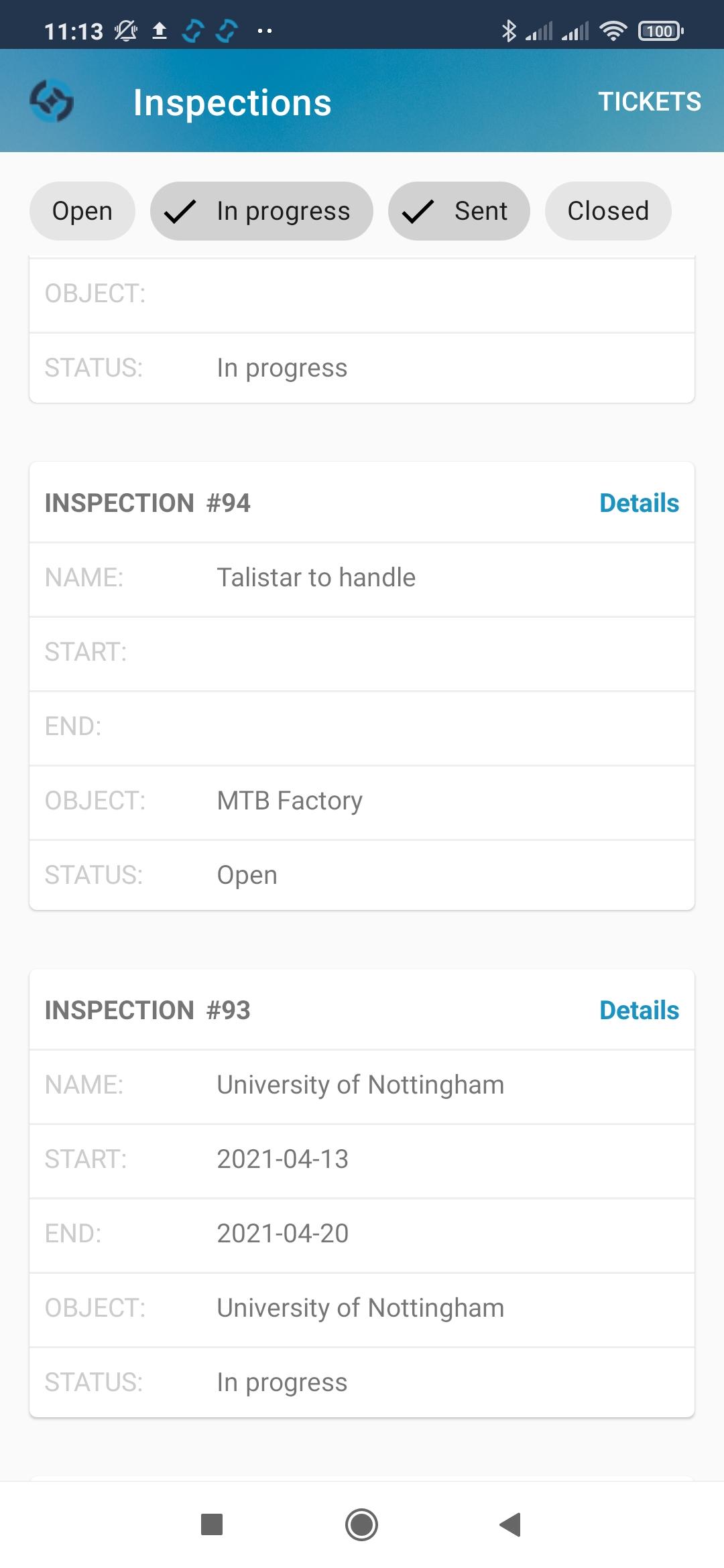Tap the Android back triangle button
Image resolution: width=724 pixels, height=1568 pixels.
coord(511,1524)
